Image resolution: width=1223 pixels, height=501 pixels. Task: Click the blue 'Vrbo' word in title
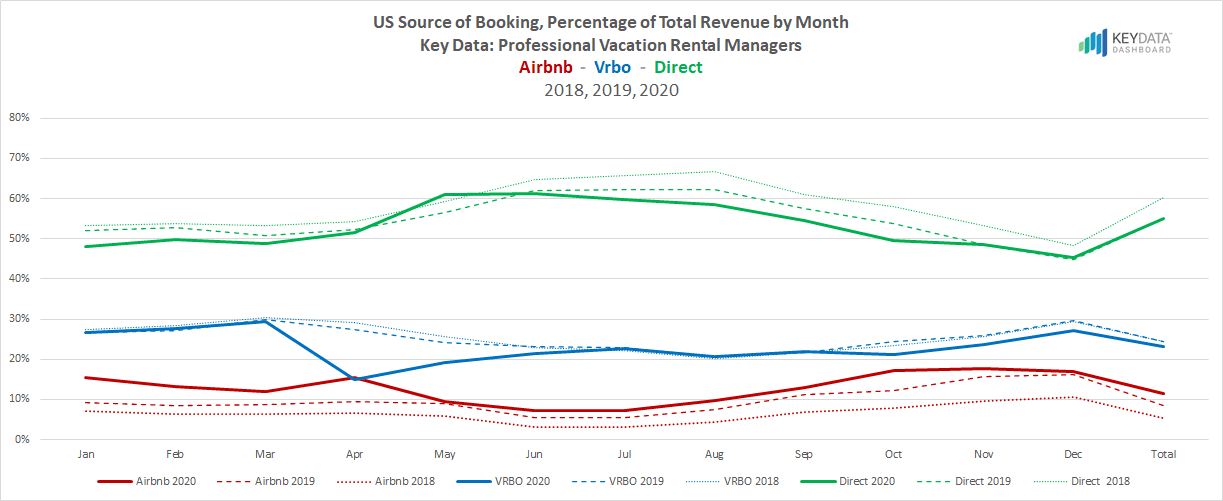(x=613, y=67)
